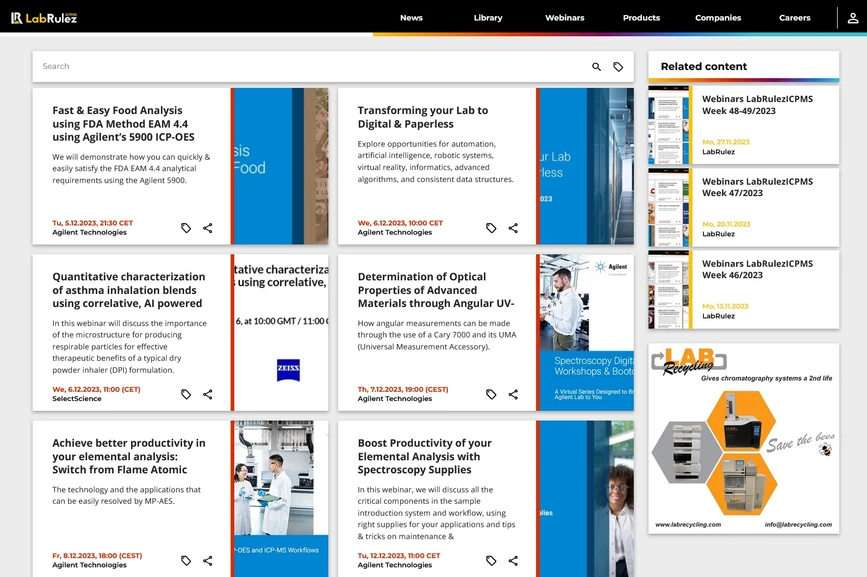Image resolution: width=867 pixels, height=577 pixels.
Task: Share the Quantitative characterization webinar
Action: point(207,394)
